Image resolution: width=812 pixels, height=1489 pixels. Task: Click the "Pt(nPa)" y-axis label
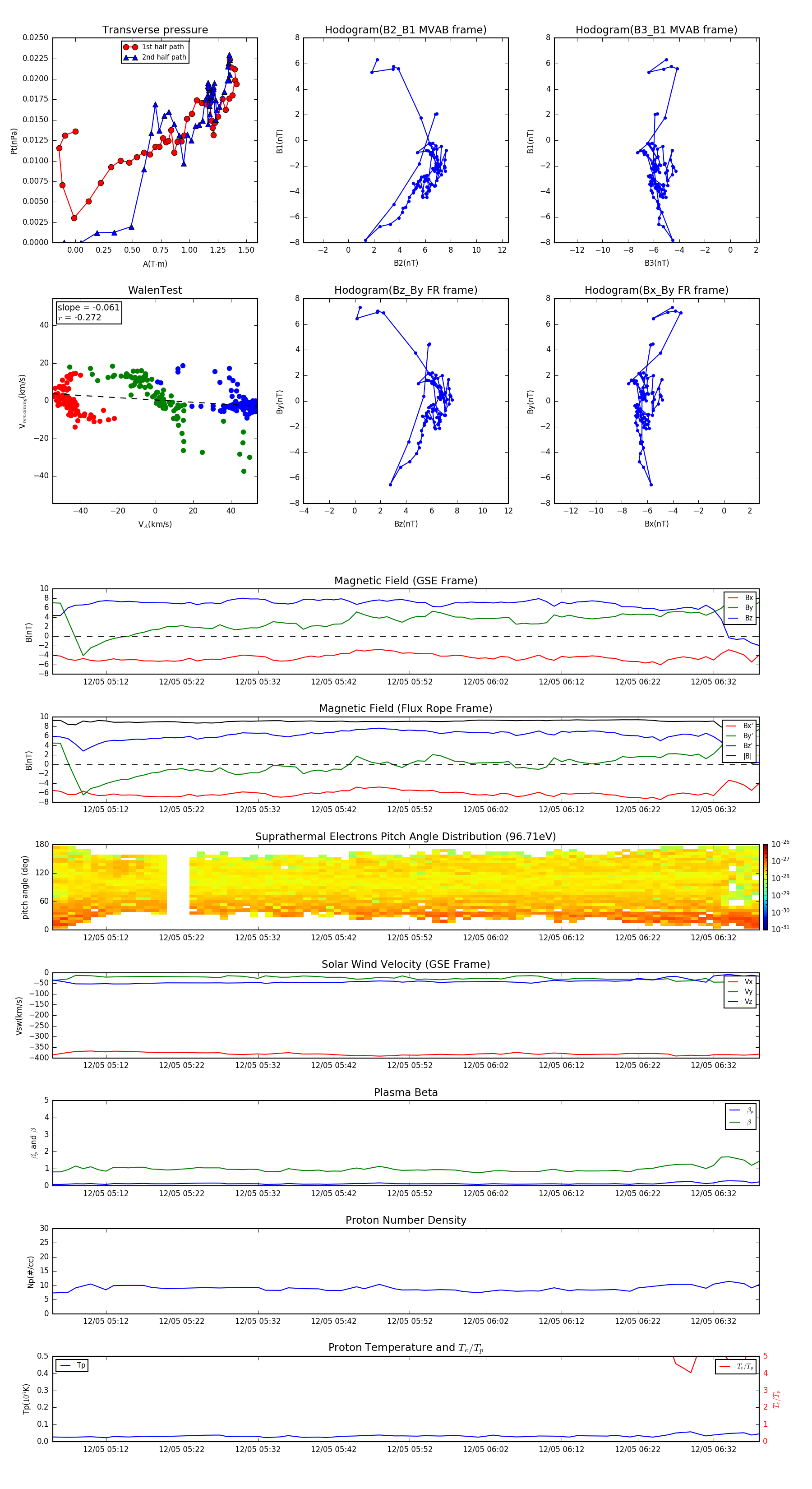[14, 140]
